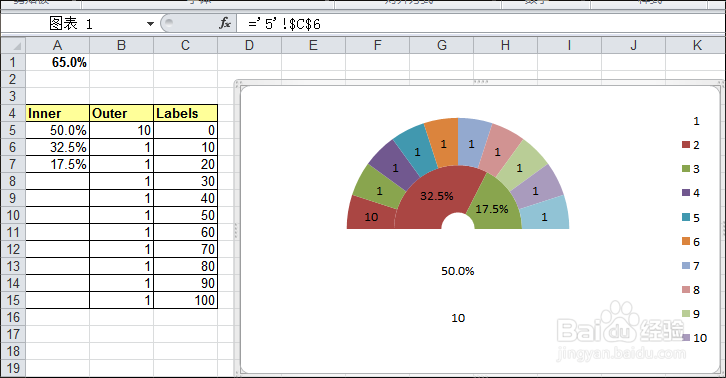Click legend entry 1 label
This screenshot has width=726, height=378.
(x=696, y=121)
